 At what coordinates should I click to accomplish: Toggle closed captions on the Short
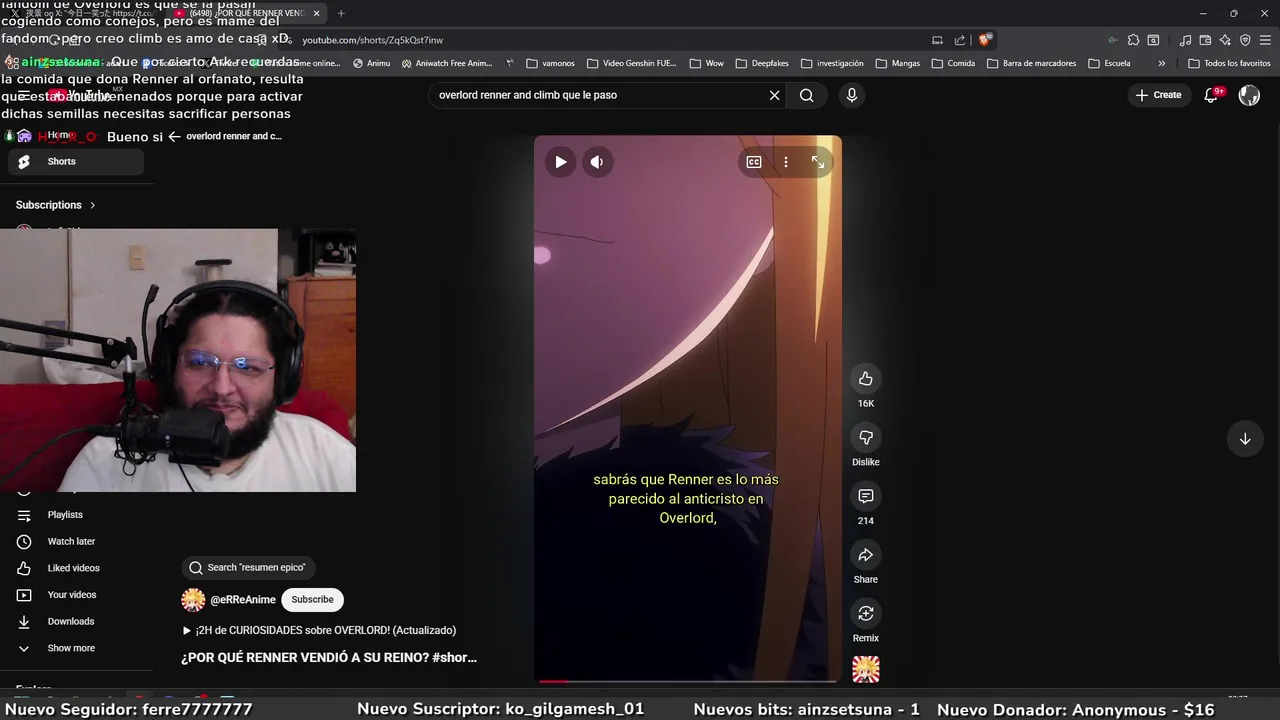(754, 162)
